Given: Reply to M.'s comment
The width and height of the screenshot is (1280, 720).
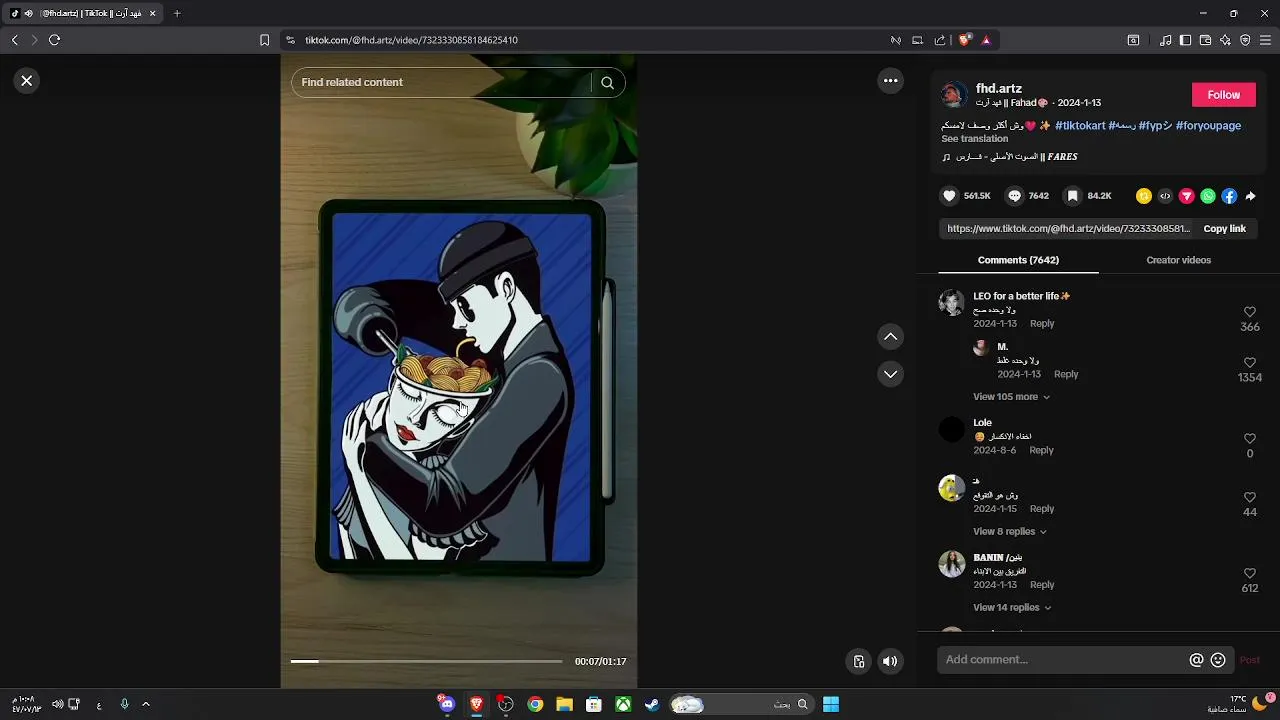Looking at the screenshot, I should point(1066,374).
